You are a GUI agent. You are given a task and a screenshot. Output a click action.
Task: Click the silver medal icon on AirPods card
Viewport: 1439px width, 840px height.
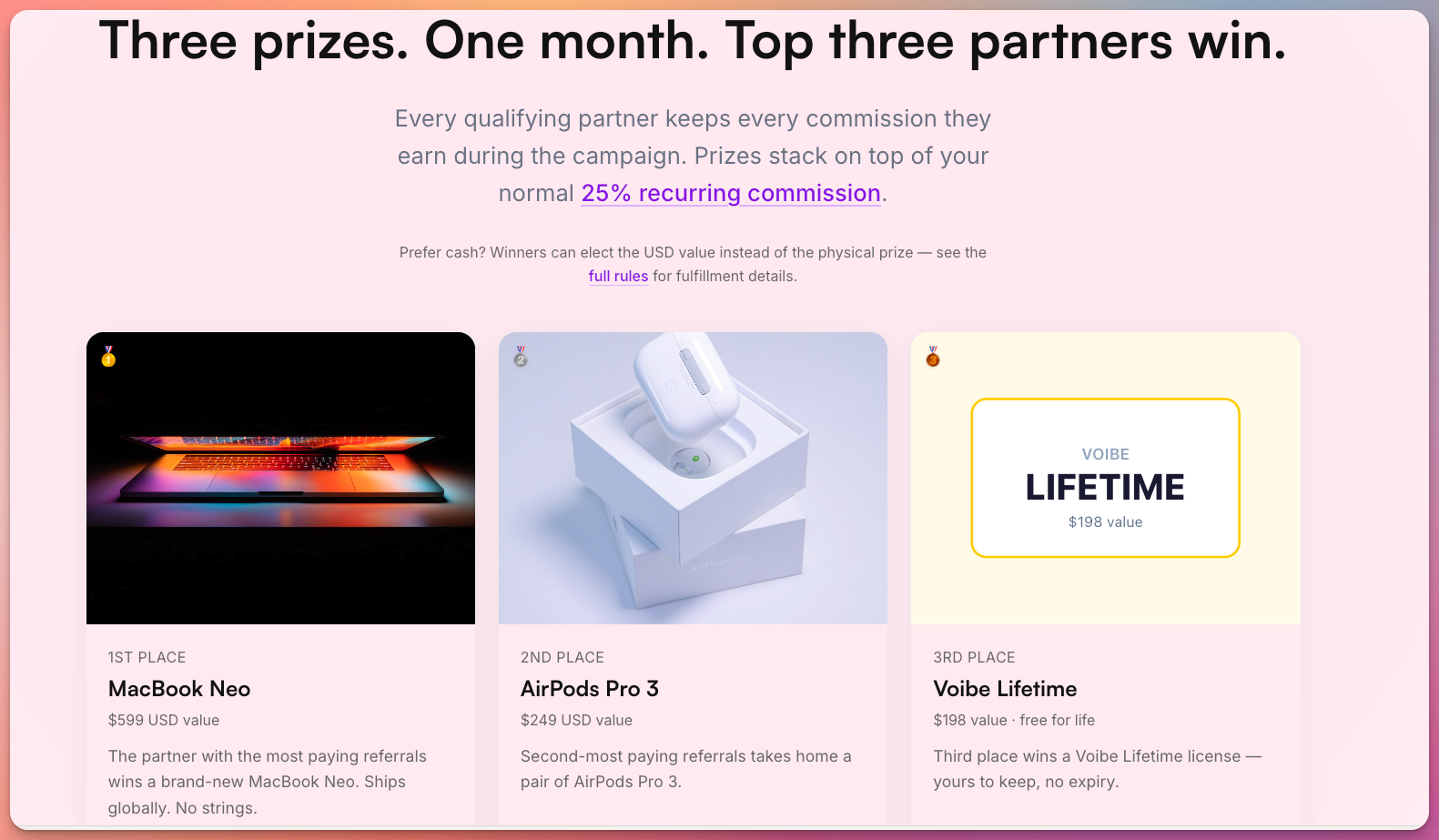(x=521, y=357)
